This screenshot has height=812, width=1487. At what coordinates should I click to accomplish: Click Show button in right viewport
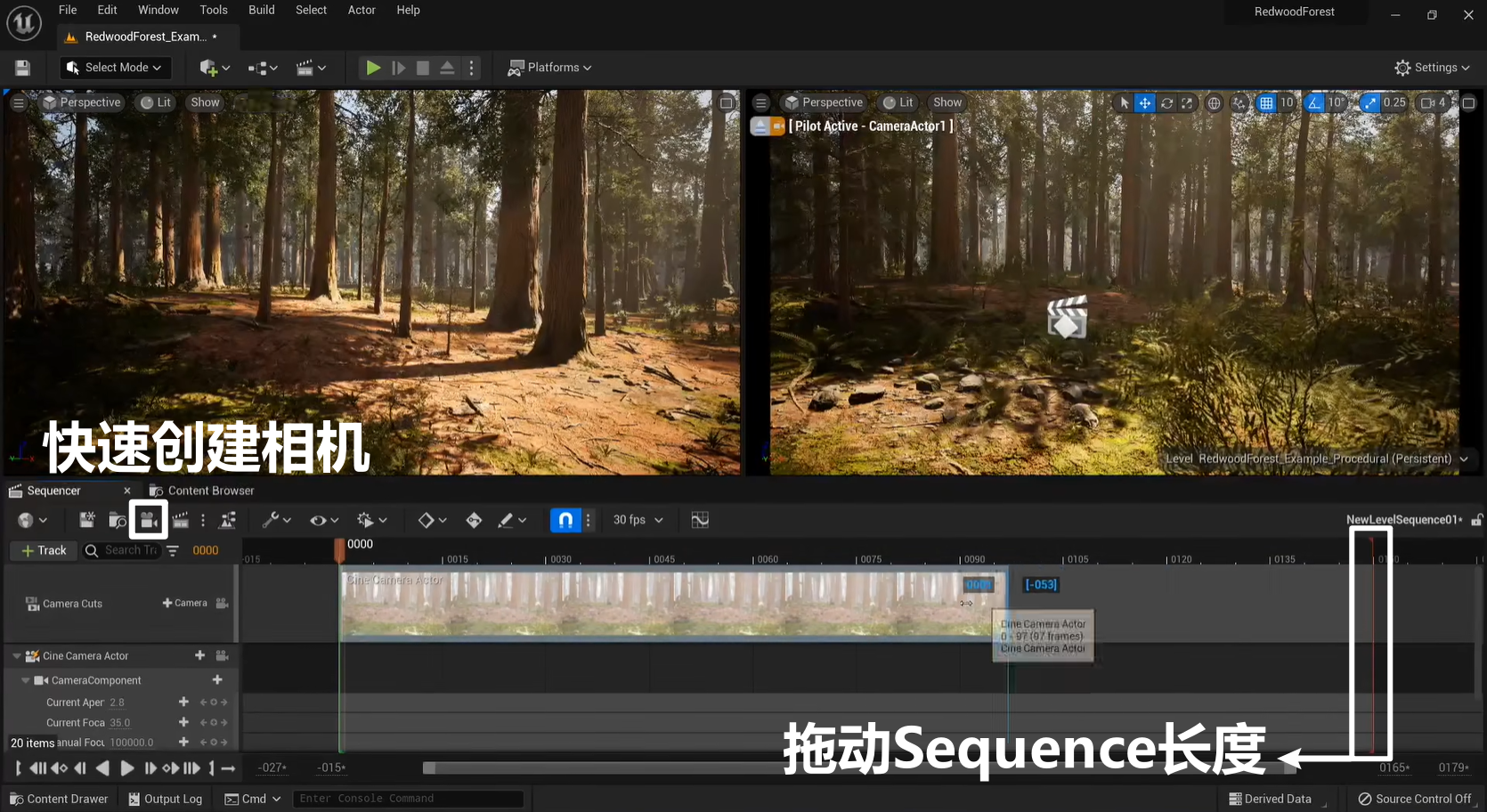pos(947,102)
